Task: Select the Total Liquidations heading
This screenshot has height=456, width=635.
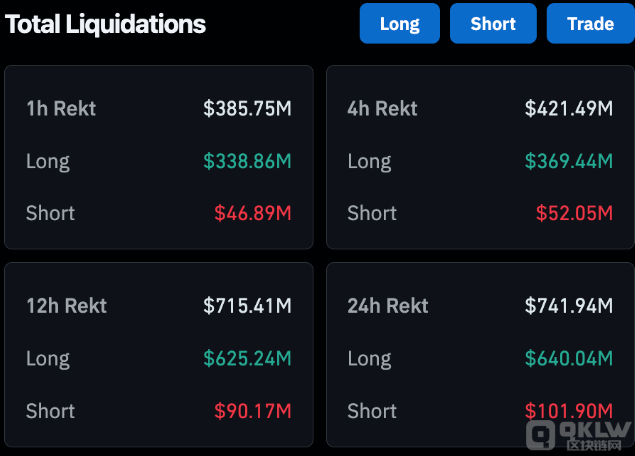Action: click(x=106, y=25)
